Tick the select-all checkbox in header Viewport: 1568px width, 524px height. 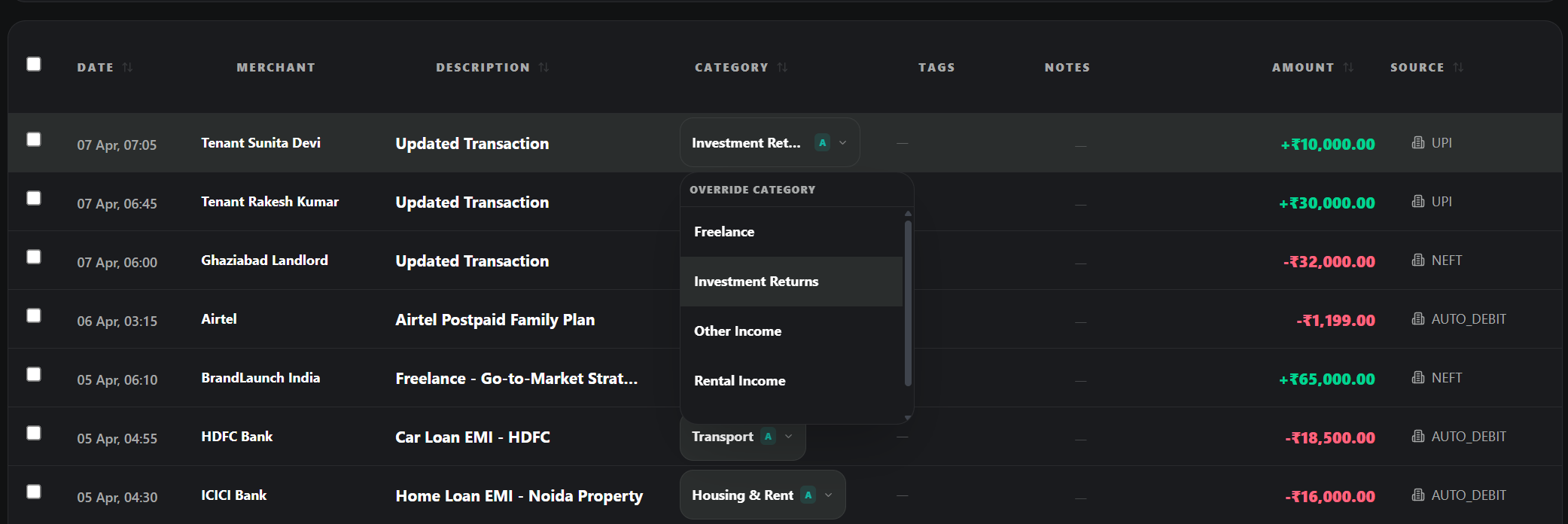(34, 64)
